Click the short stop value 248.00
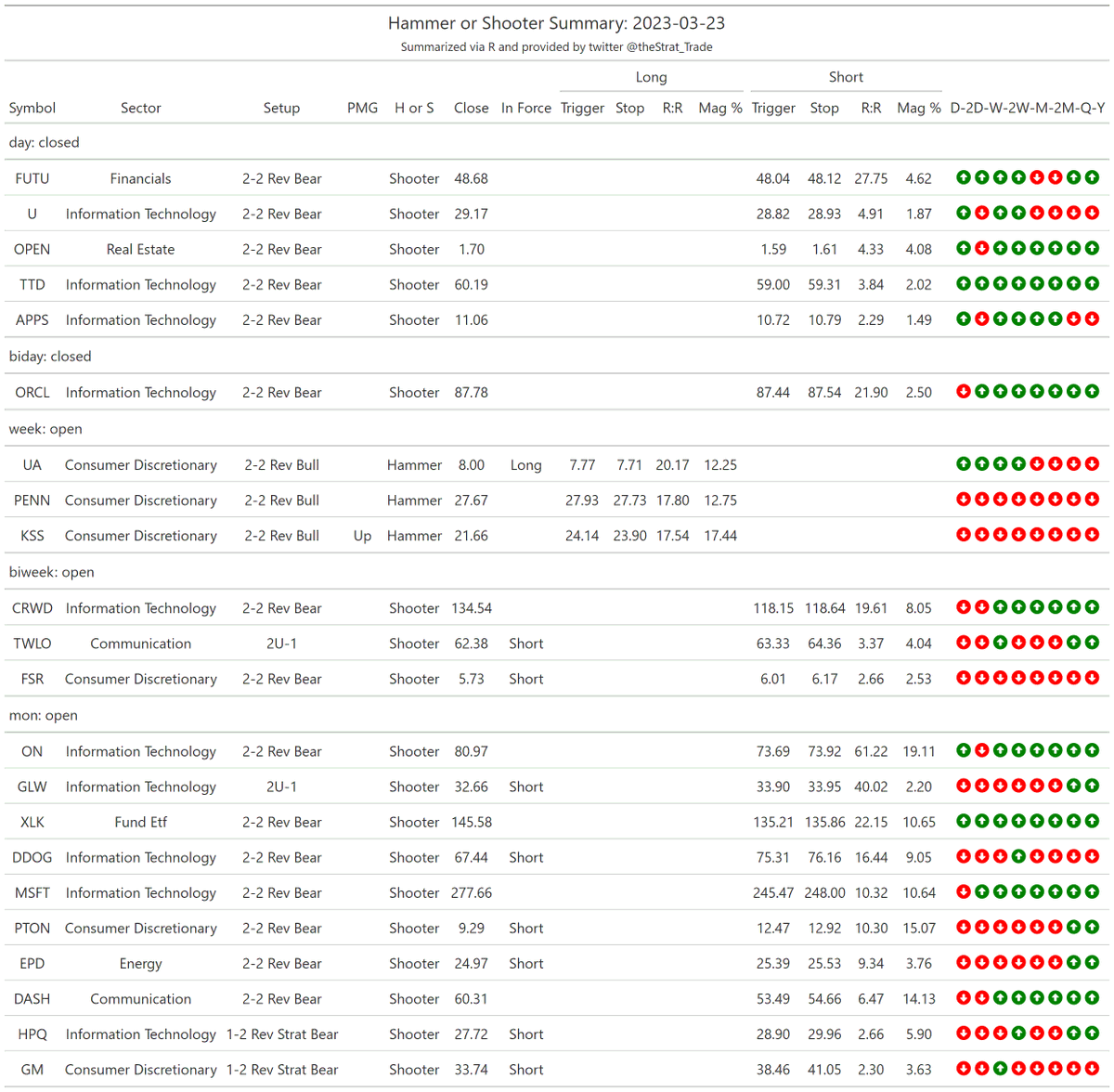The width and height of the screenshot is (1114, 1092). [824, 892]
